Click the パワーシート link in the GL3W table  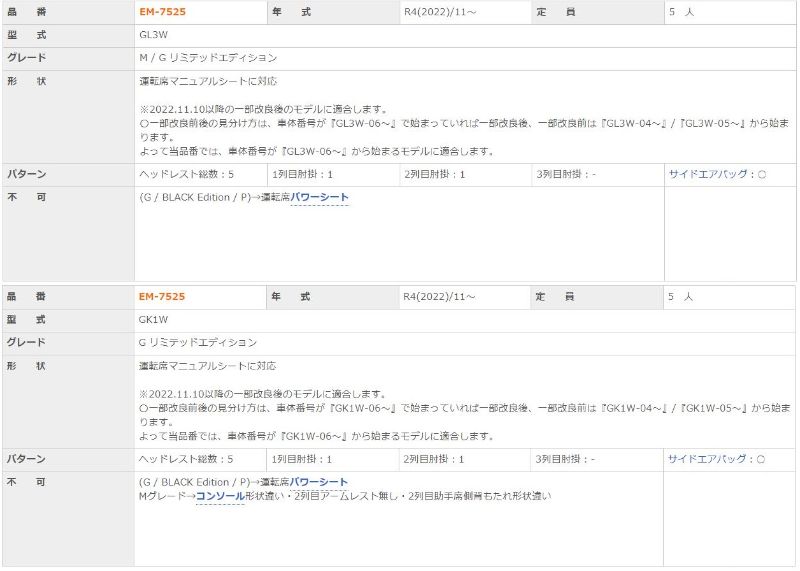tap(319, 198)
